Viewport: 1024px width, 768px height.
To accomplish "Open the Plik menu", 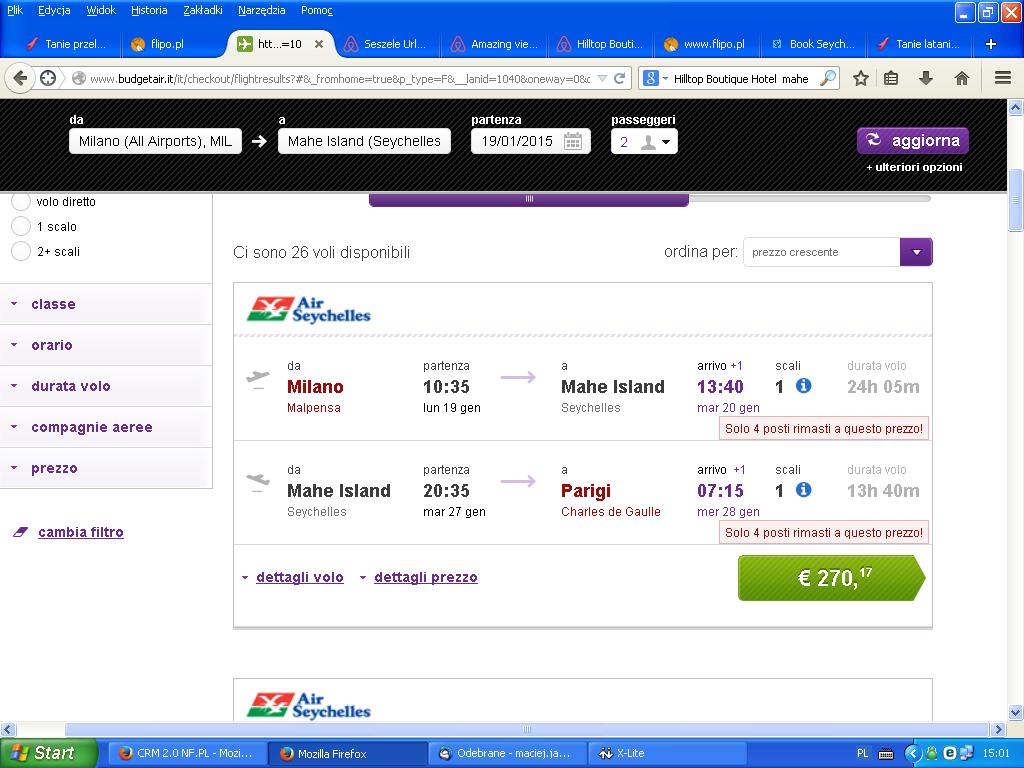I will click(x=15, y=10).
